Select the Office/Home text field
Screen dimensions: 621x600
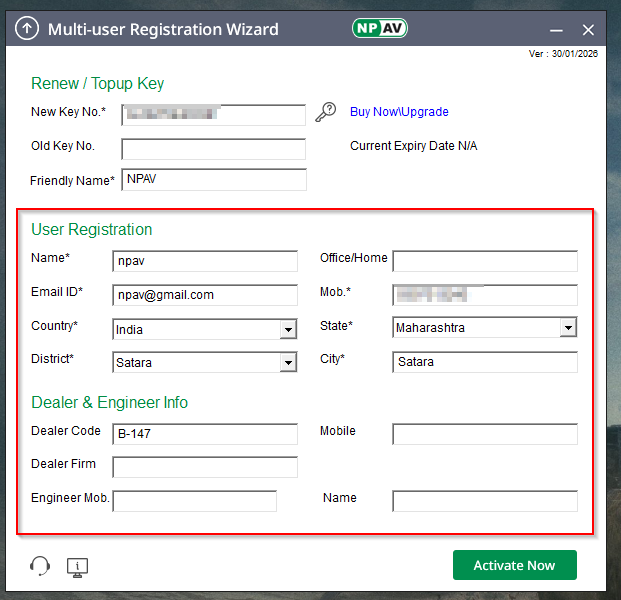(485, 261)
